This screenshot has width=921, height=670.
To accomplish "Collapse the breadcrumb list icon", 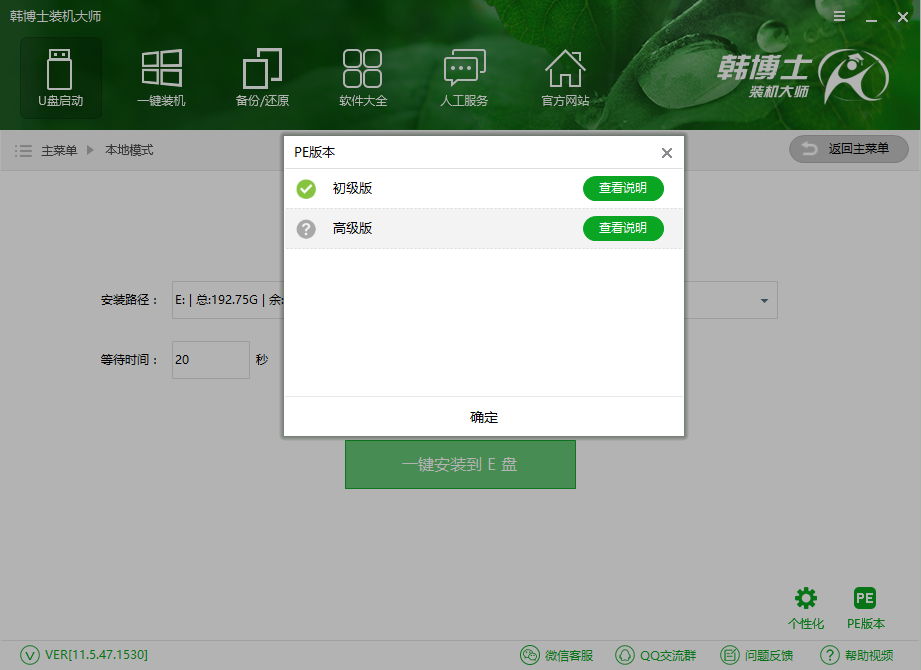I will point(23,149).
